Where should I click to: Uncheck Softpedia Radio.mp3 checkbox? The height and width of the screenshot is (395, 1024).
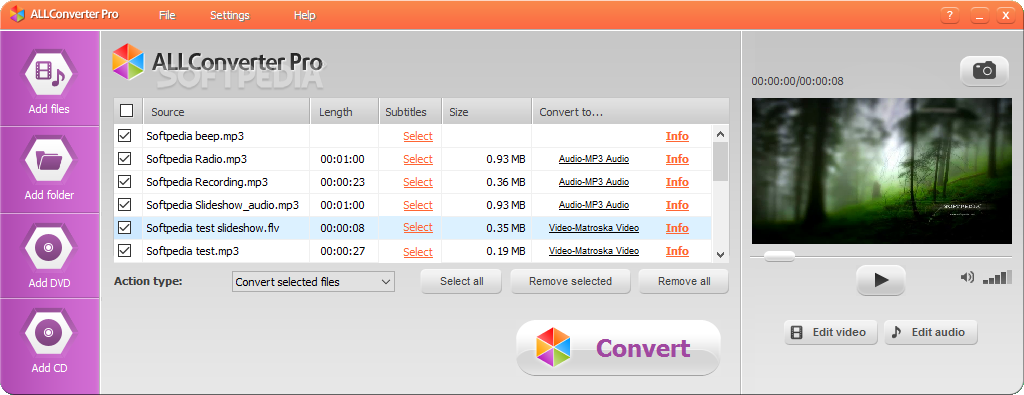coord(124,159)
